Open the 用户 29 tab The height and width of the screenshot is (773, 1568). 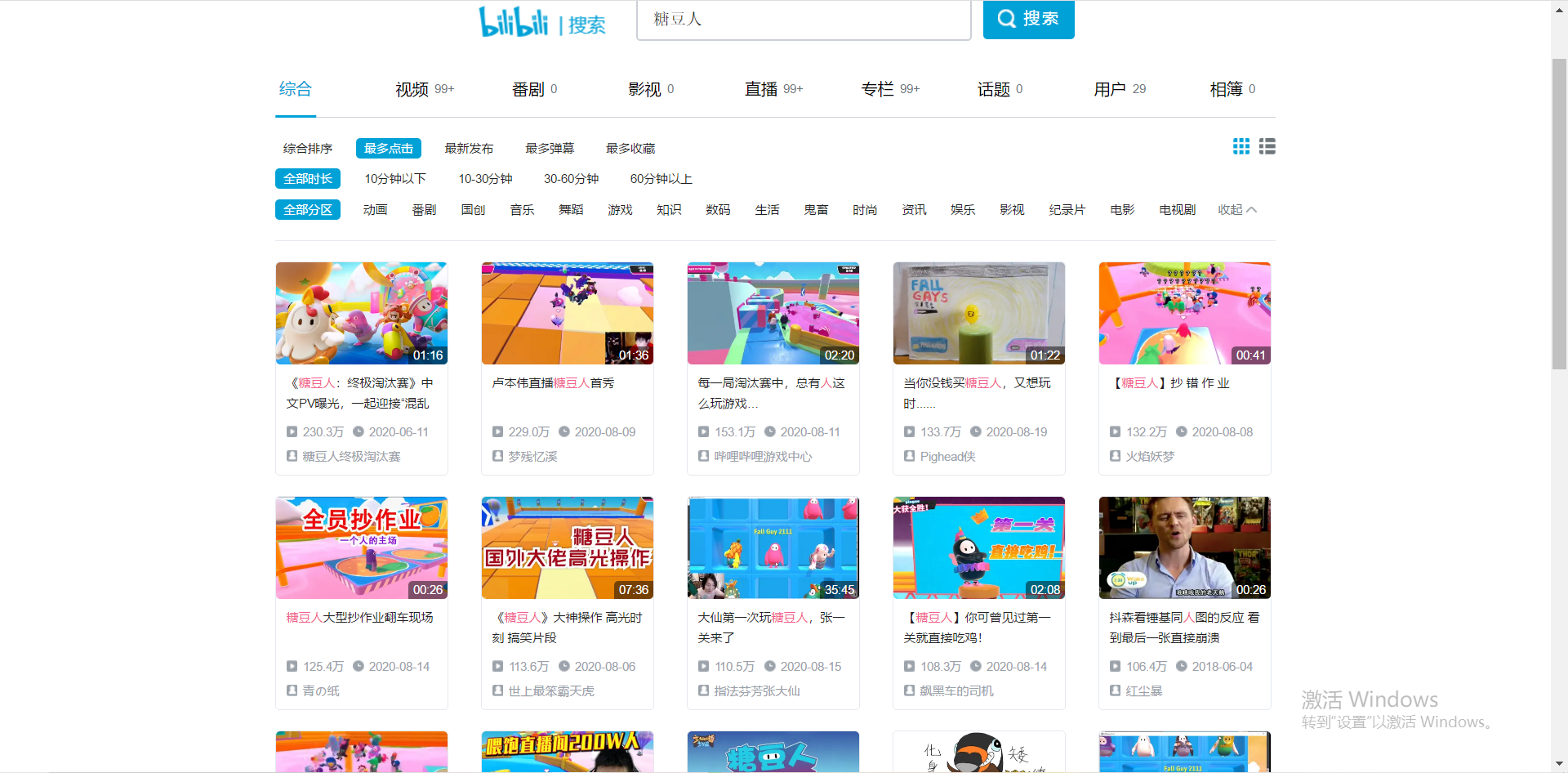[1120, 89]
